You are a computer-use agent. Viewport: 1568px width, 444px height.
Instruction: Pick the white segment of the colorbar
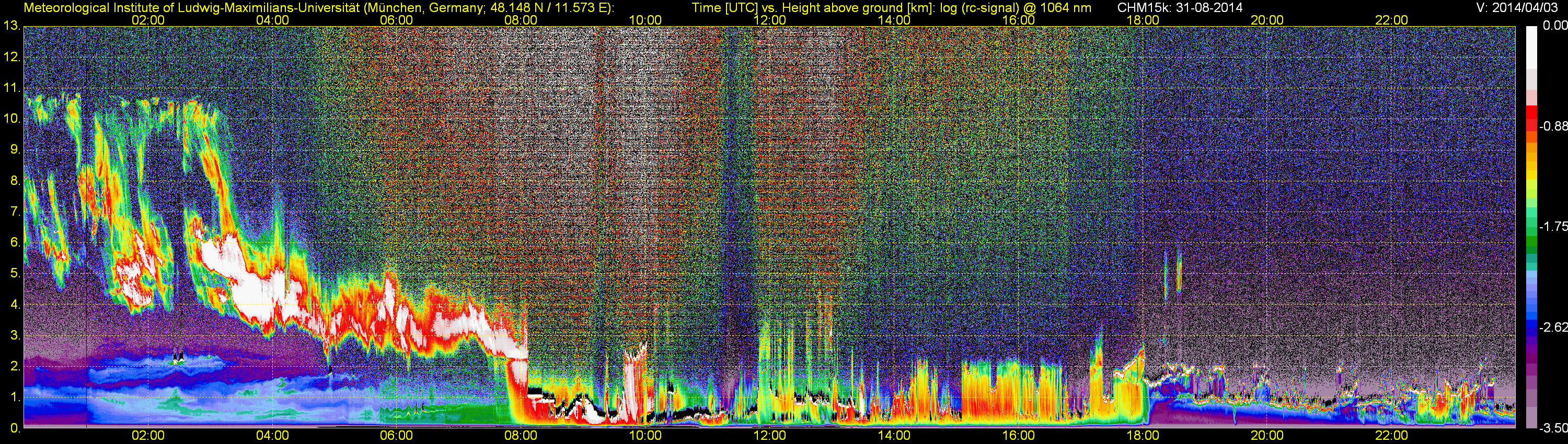tap(1531, 47)
